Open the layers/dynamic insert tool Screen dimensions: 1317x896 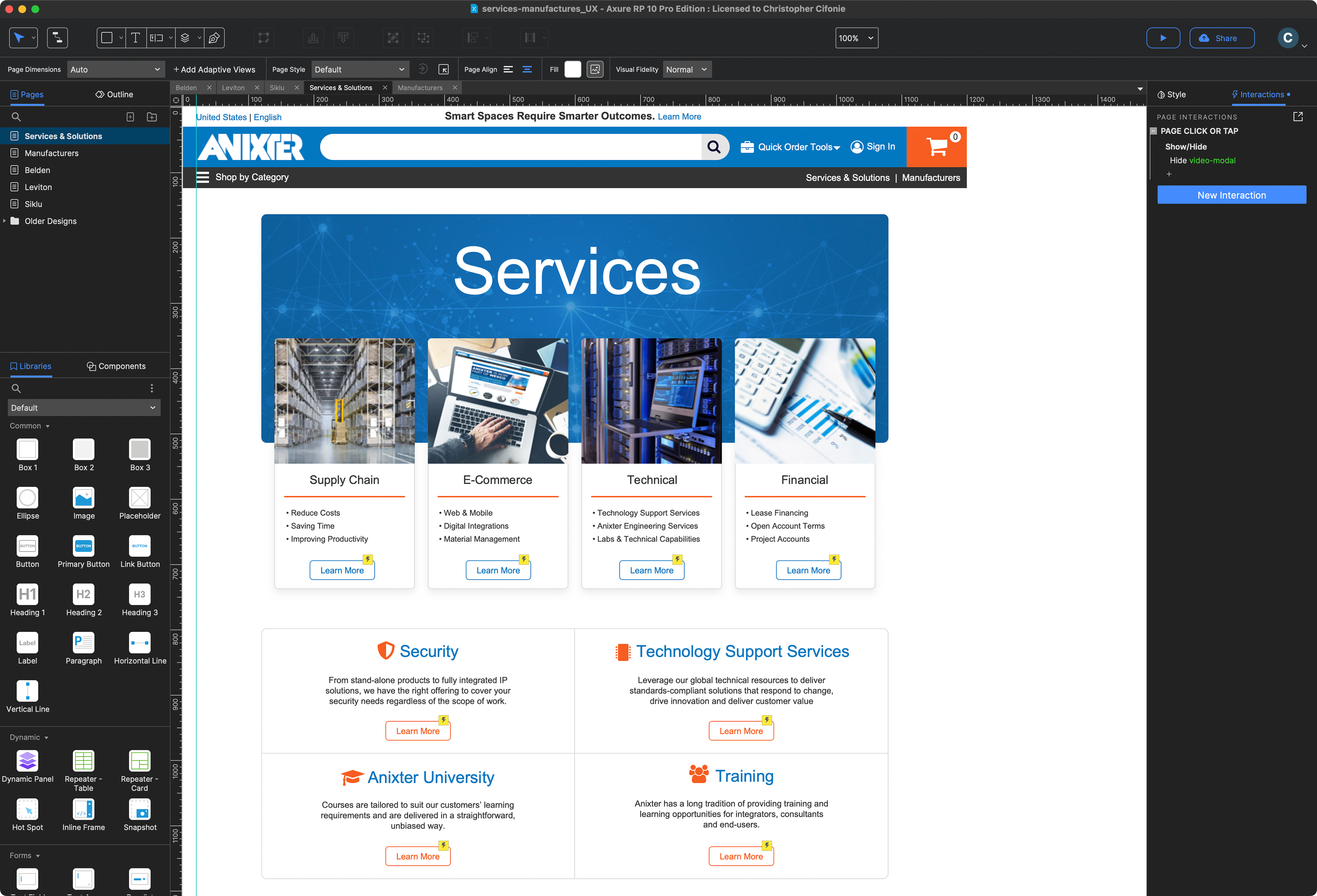(185, 38)
